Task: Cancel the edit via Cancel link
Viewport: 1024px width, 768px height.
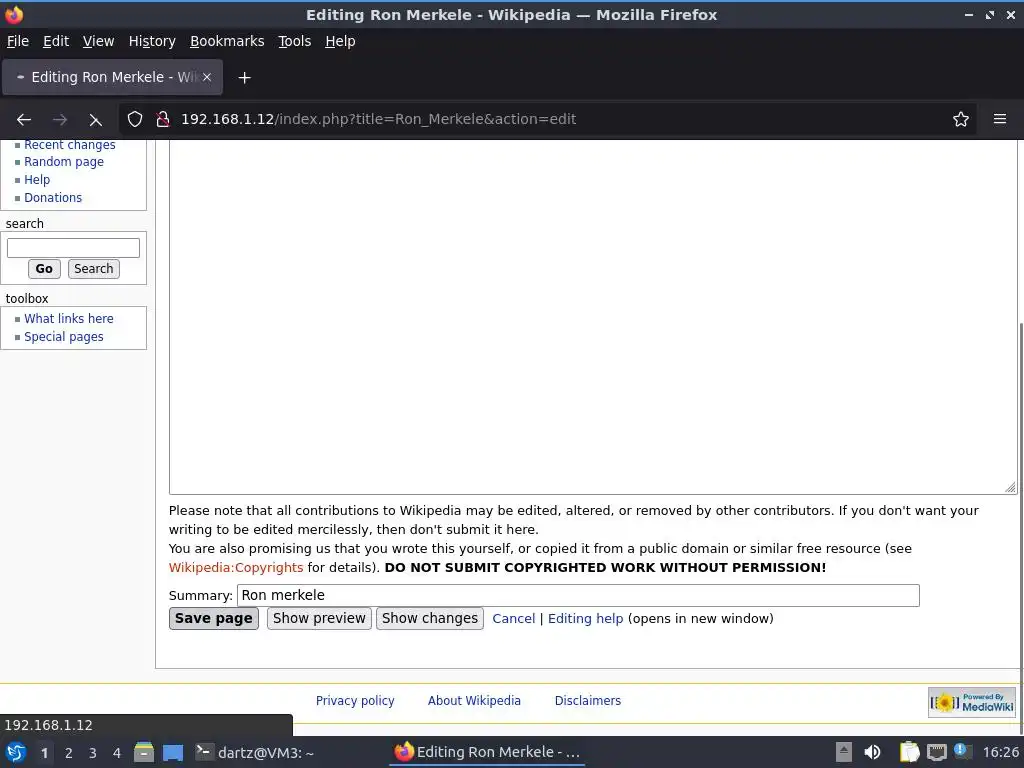Action: [x=513, y=618]
